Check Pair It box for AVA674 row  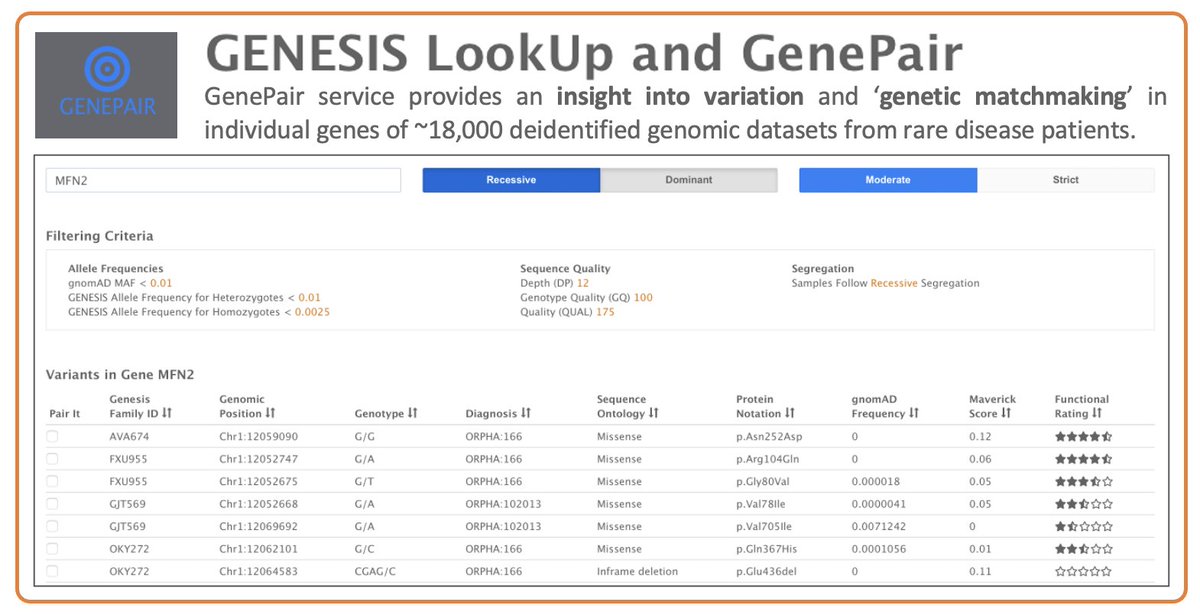(52, 436)
